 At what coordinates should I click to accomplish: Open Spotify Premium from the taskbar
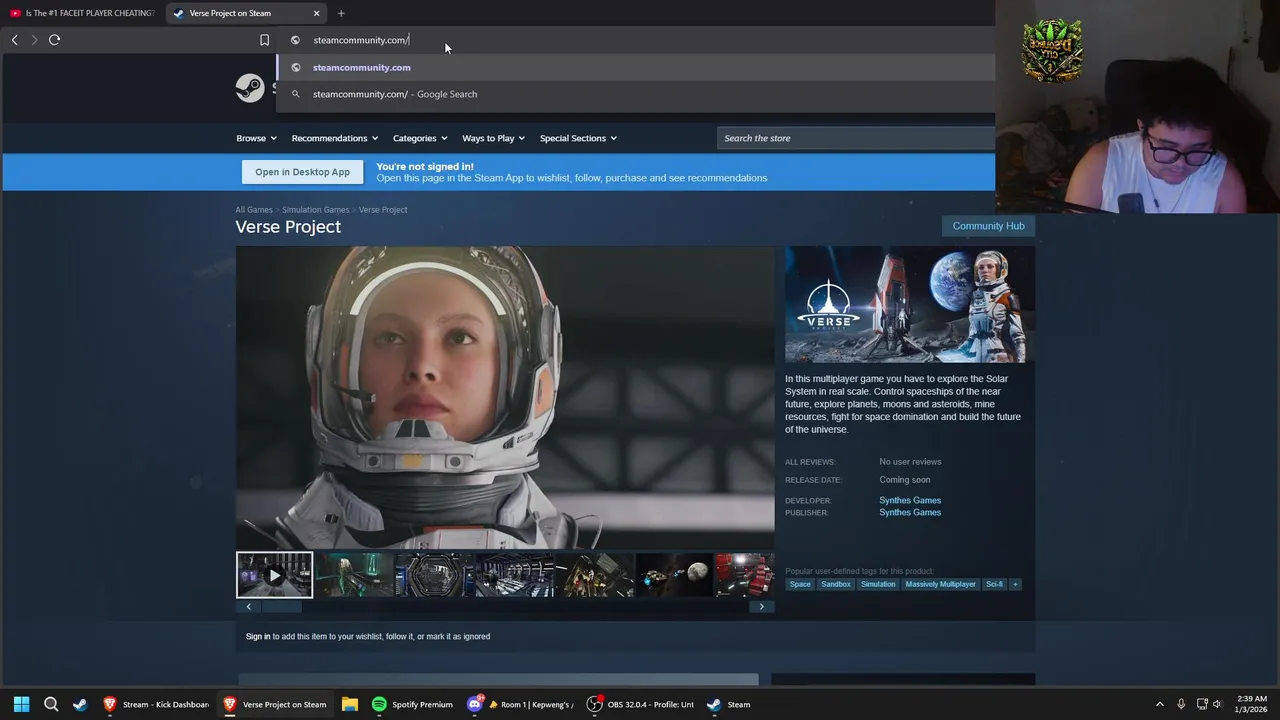pyautogui.click(x=412, y=704)
